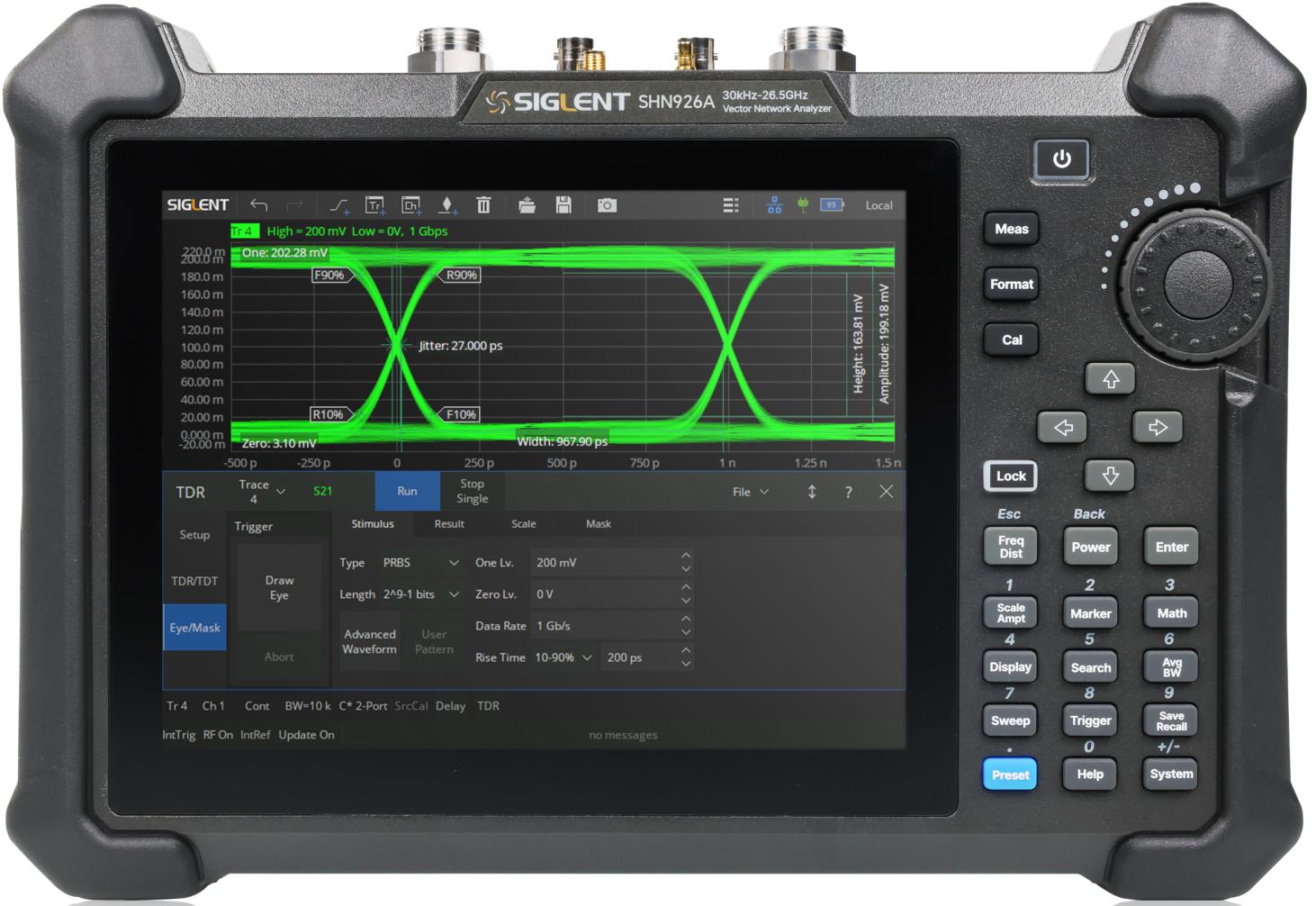Expand the Length 2^9-1 bits dropdown
This screenshot has width=1316, height=906.
point(420,594)
